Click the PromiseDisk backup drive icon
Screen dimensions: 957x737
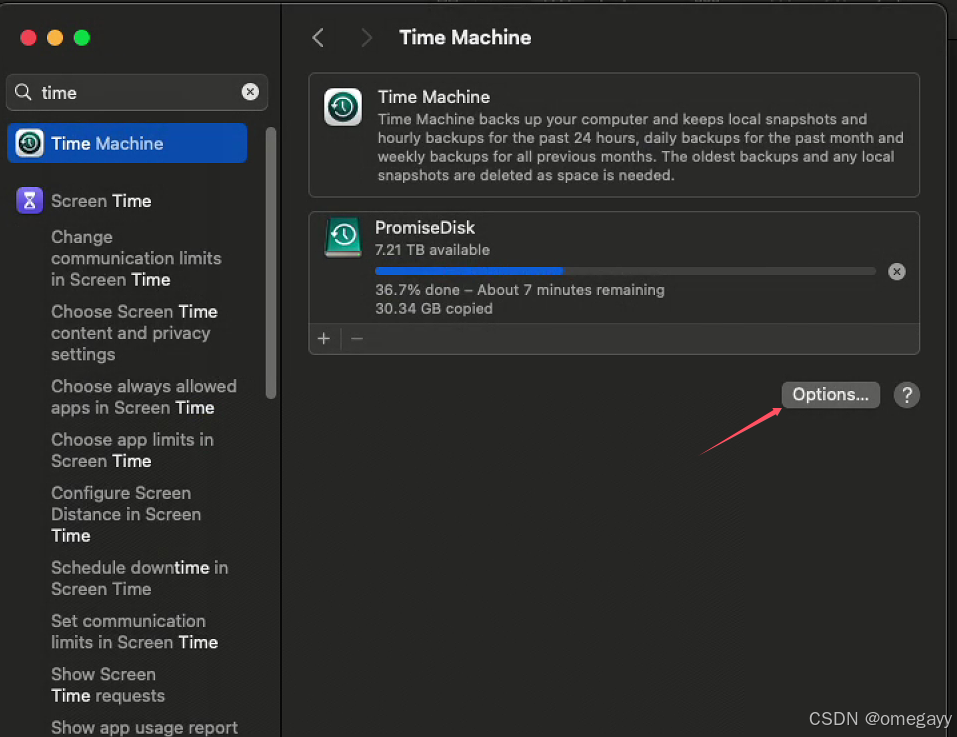tap(343, 237)
